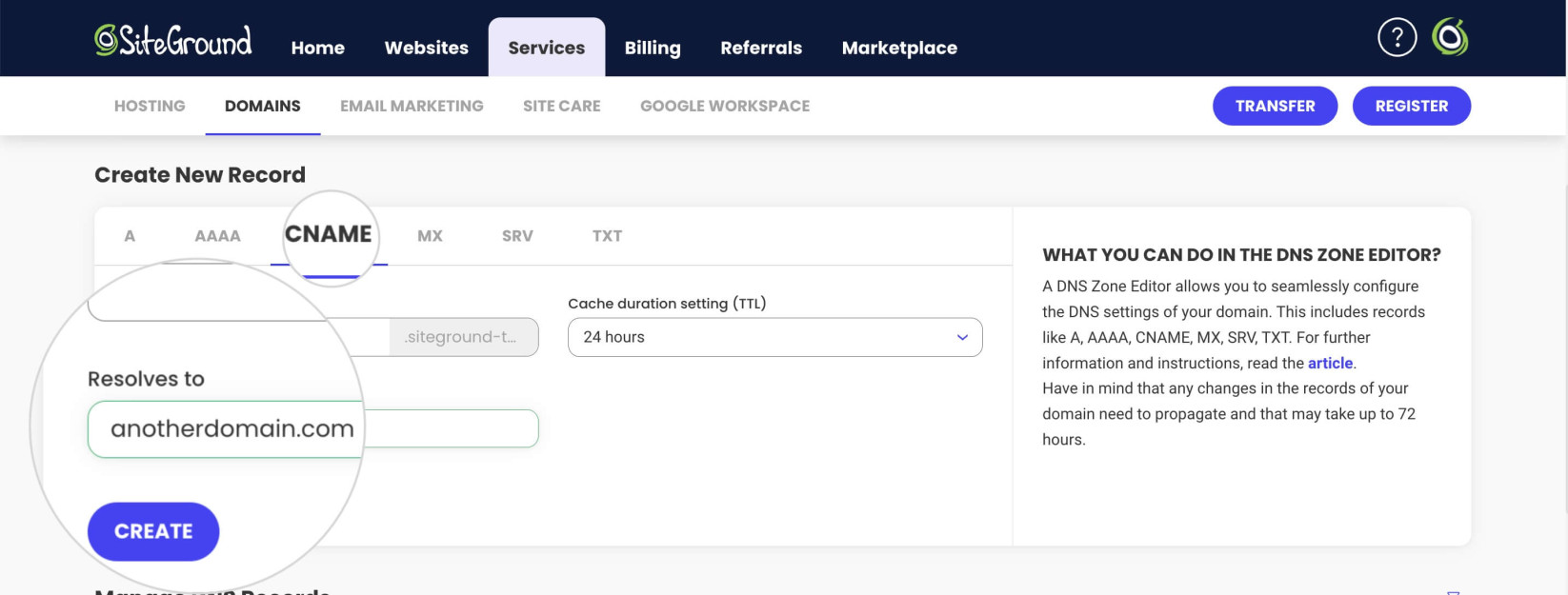This screenshot has width=1568, height=595.
Task: Open the Cache duration TTL dropdown
Action: 774,337
